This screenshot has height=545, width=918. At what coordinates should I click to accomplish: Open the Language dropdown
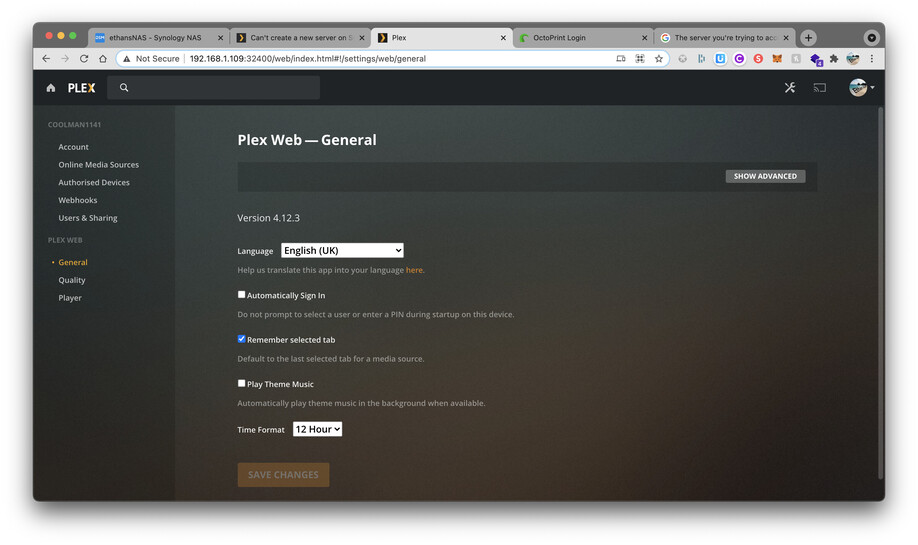342,251
